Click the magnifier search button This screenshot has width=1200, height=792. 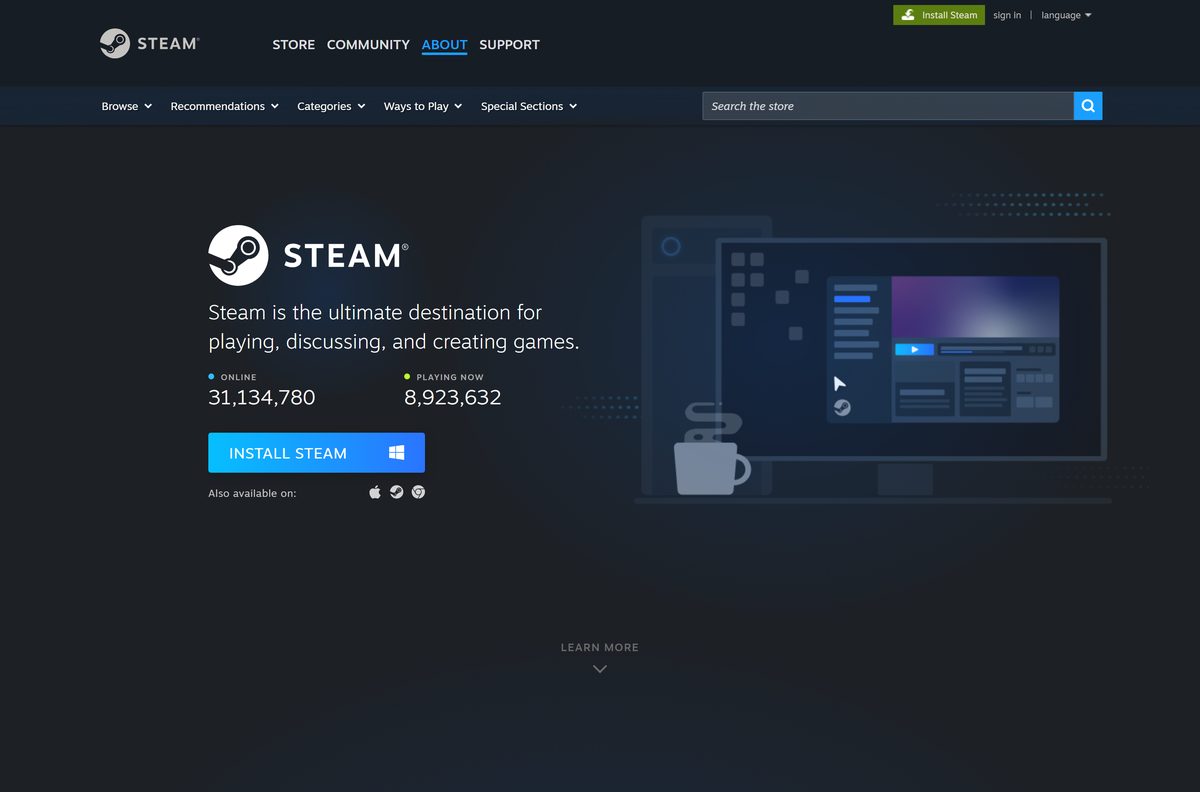point(1088,106)
